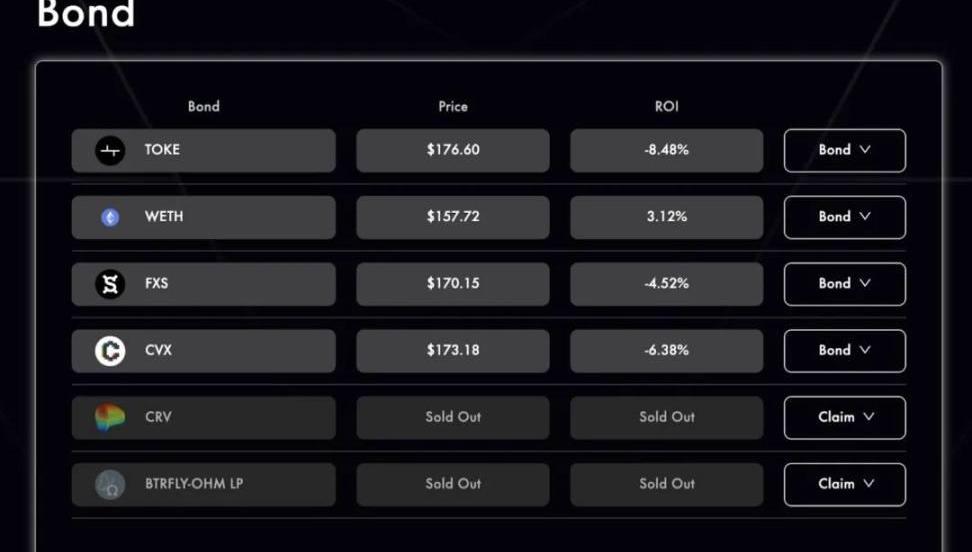Click the TOKE token icon
The width and height of the screenshot is (972, 552).
click(110, 151)
